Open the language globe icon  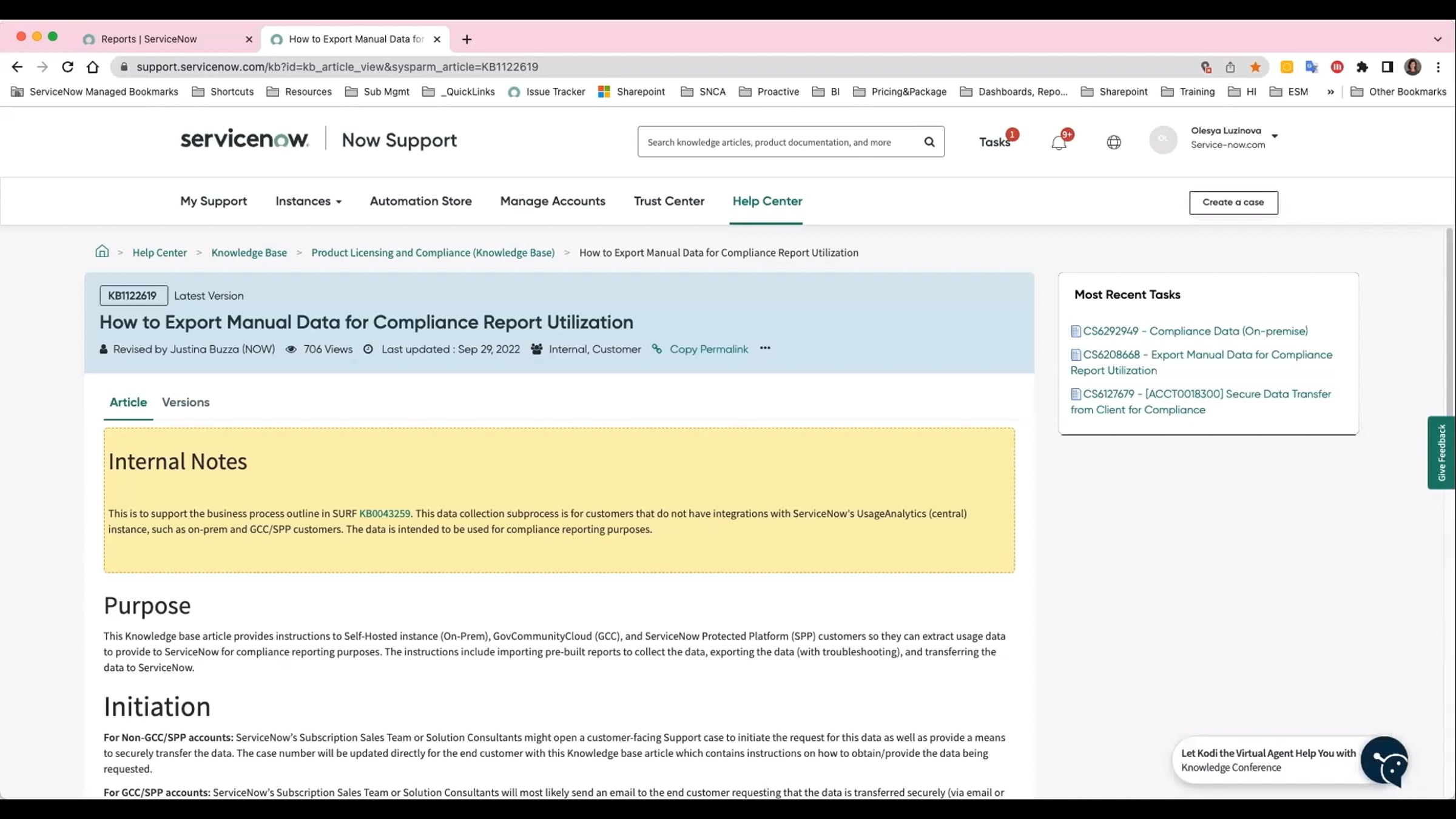click(x=1114, y=142)
